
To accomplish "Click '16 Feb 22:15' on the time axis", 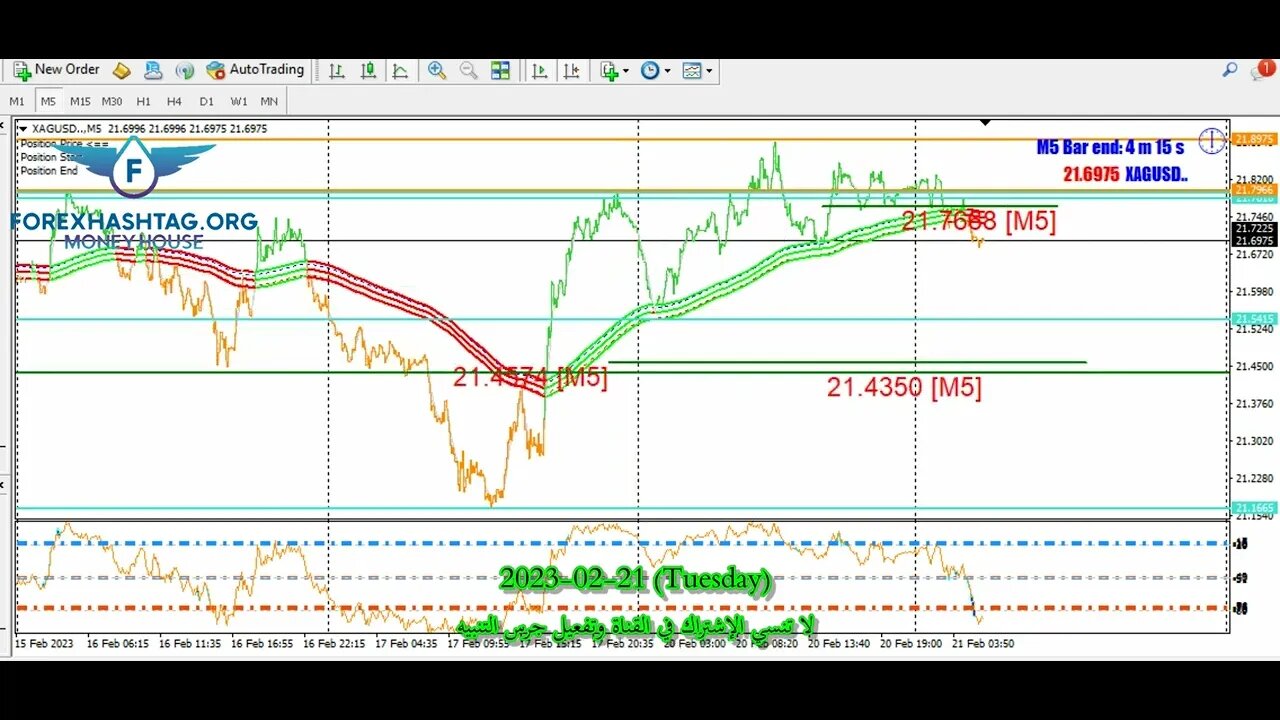I will pos(335,644).
